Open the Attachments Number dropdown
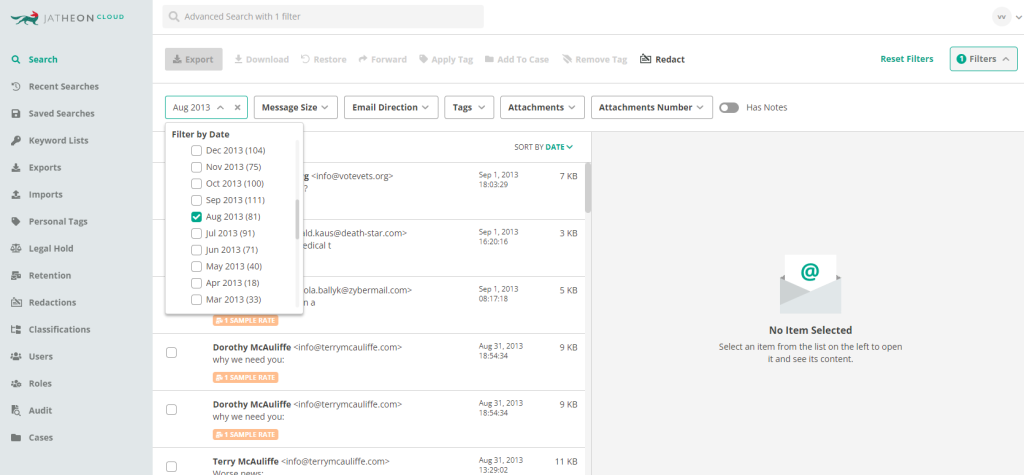1024x475 pixels. click(x=652, y=107)
